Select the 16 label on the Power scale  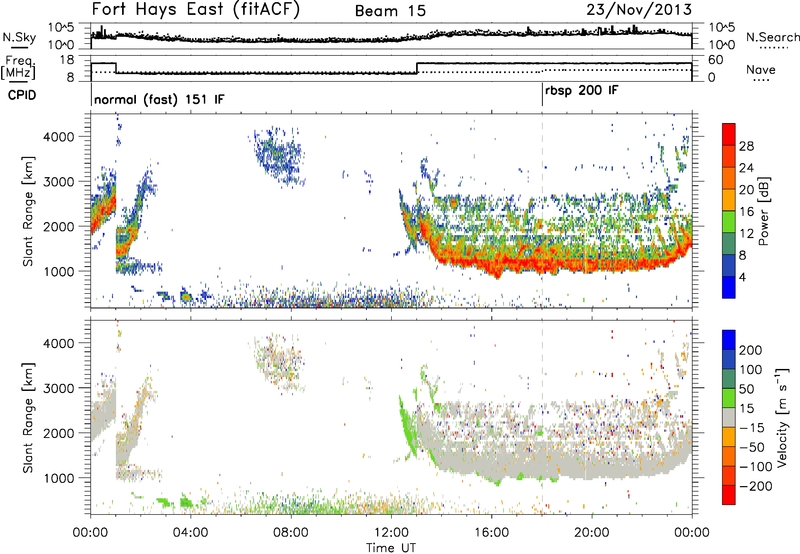coord(746,212)
